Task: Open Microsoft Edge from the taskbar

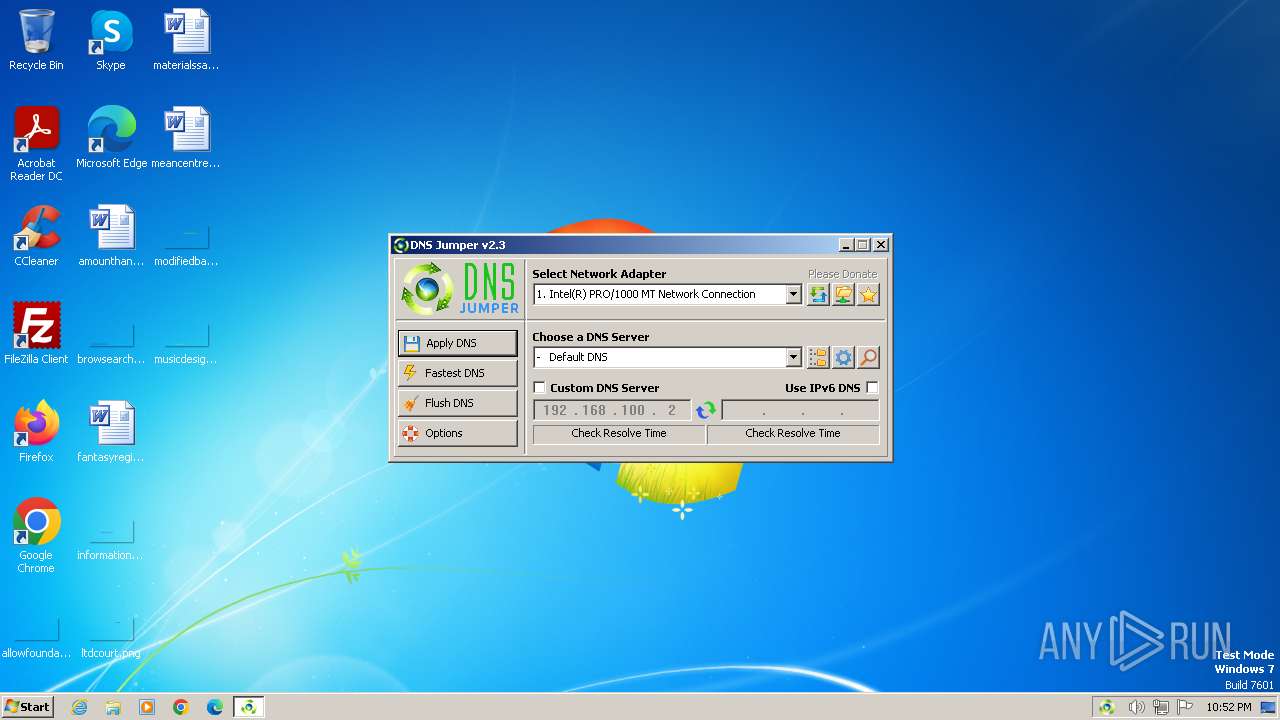Action: pyautogui.click(x=215, y=707)
